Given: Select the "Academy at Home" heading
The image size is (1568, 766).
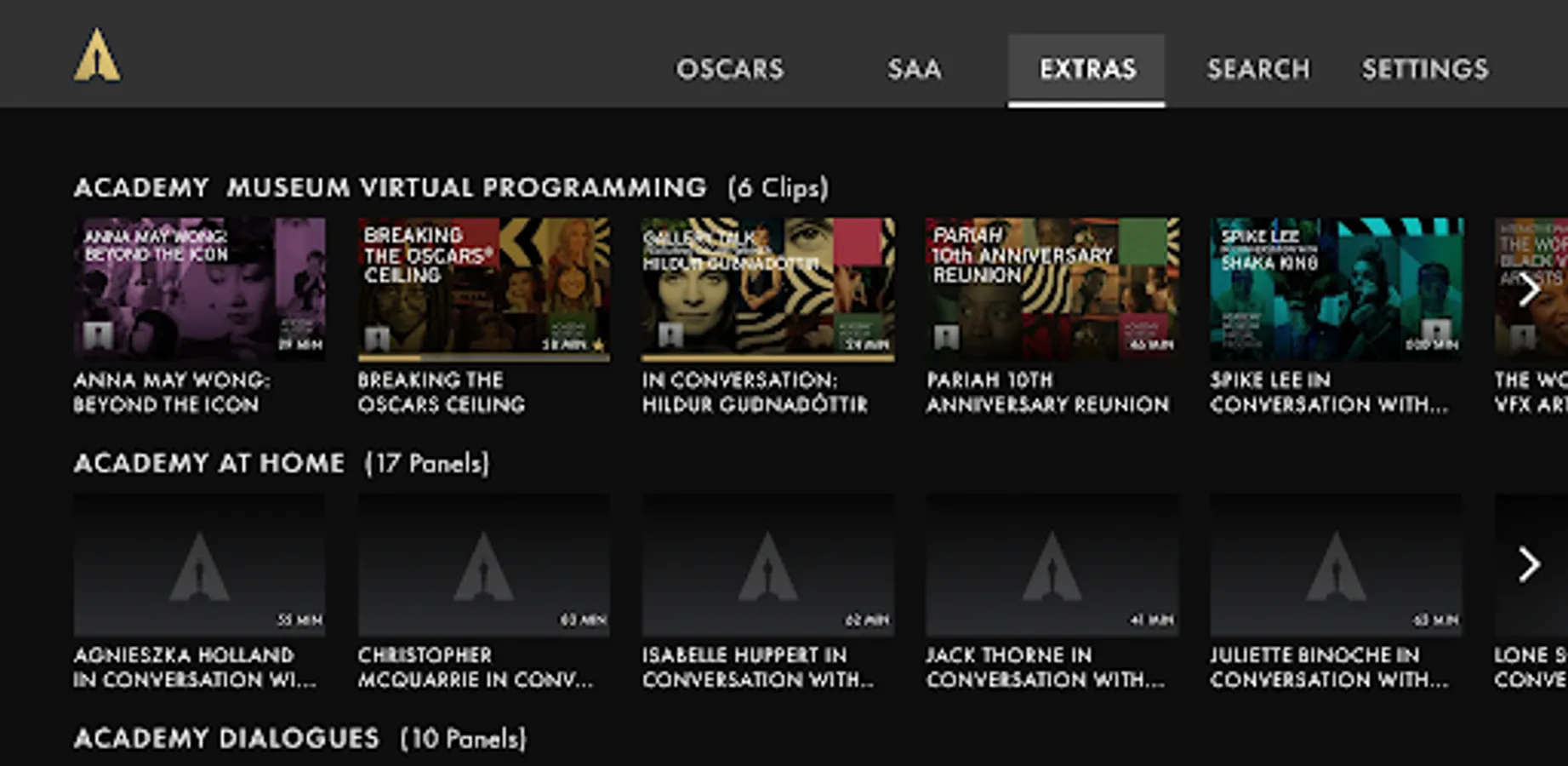Looking at the screenshot, I should (209, 463).
